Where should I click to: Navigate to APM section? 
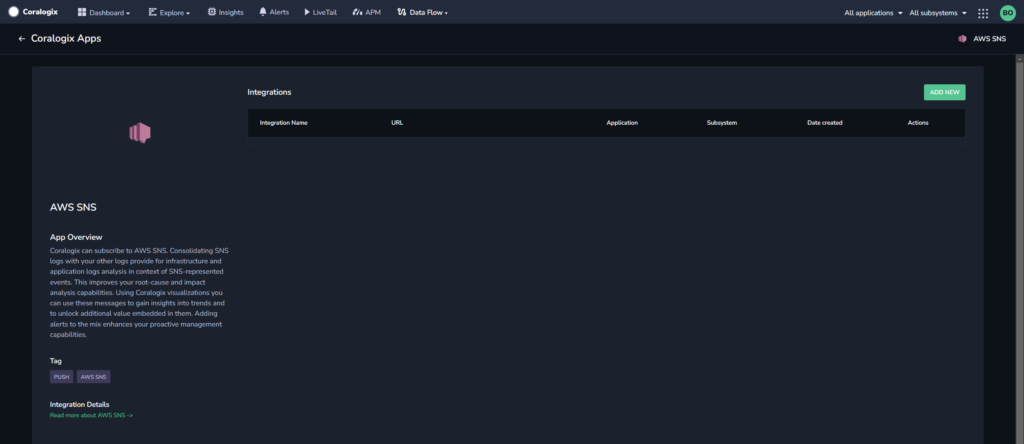(366, 12)
